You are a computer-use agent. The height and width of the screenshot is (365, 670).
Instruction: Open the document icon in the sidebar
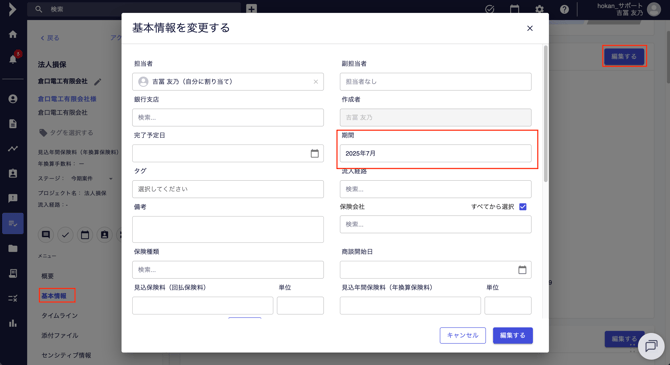pos(13,124)
